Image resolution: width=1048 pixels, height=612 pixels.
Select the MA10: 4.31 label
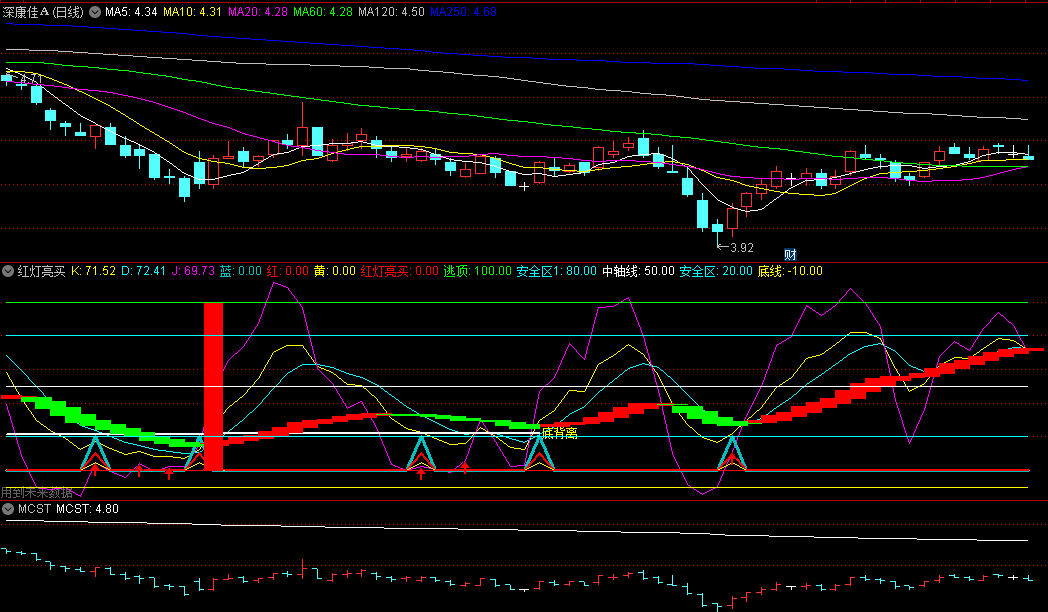(x=192, y=12)
